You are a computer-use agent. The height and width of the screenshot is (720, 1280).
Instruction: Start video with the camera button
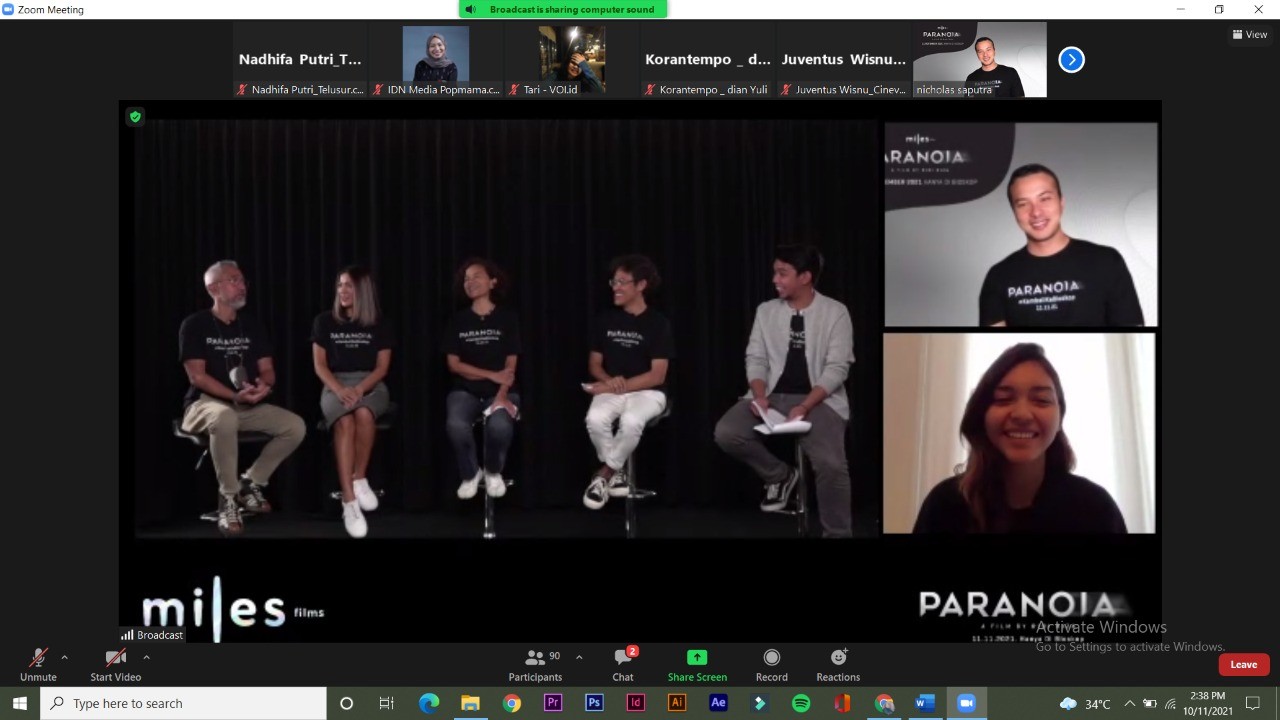116,664
